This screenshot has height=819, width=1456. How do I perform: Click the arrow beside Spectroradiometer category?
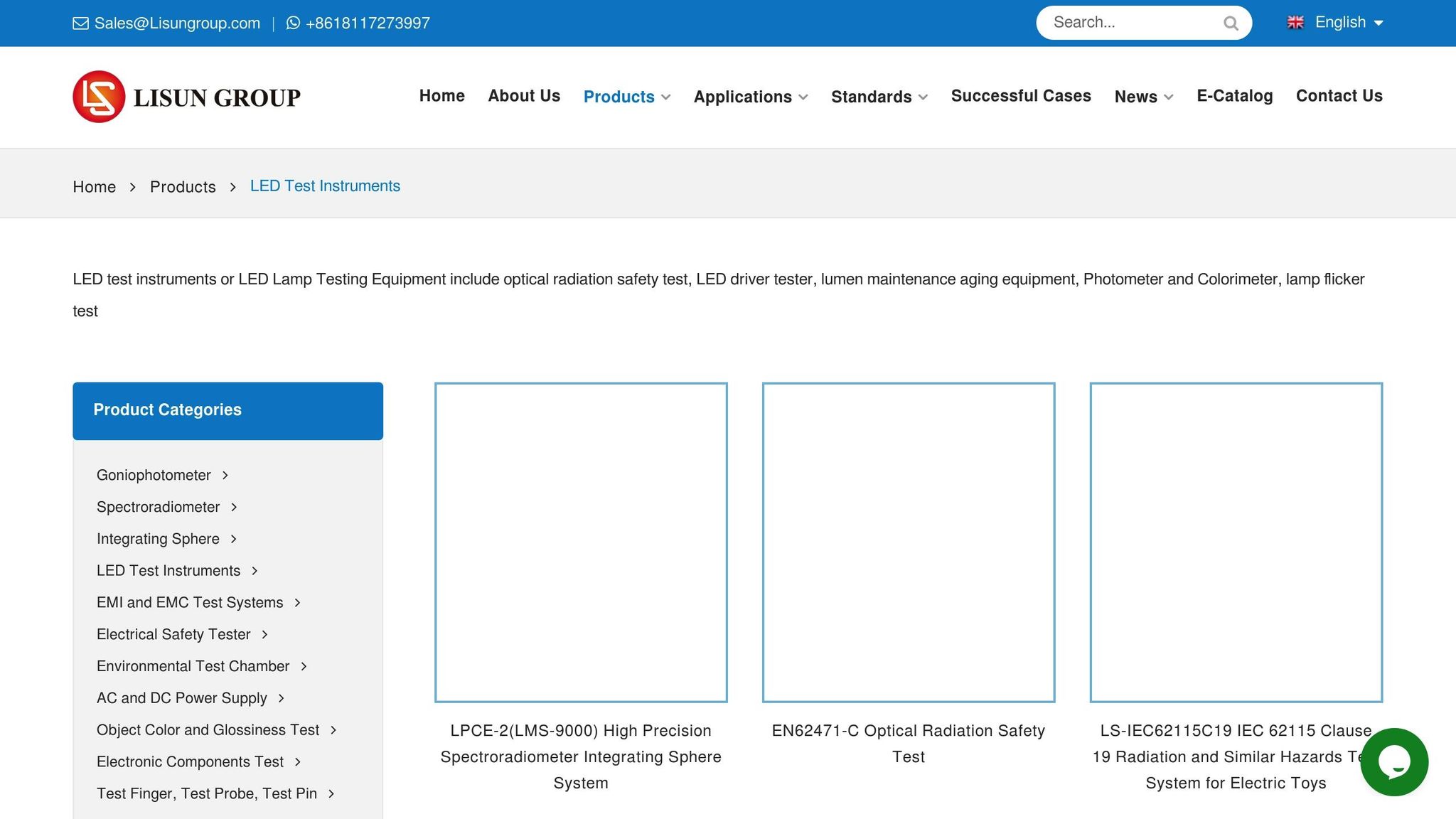(234, 507)
